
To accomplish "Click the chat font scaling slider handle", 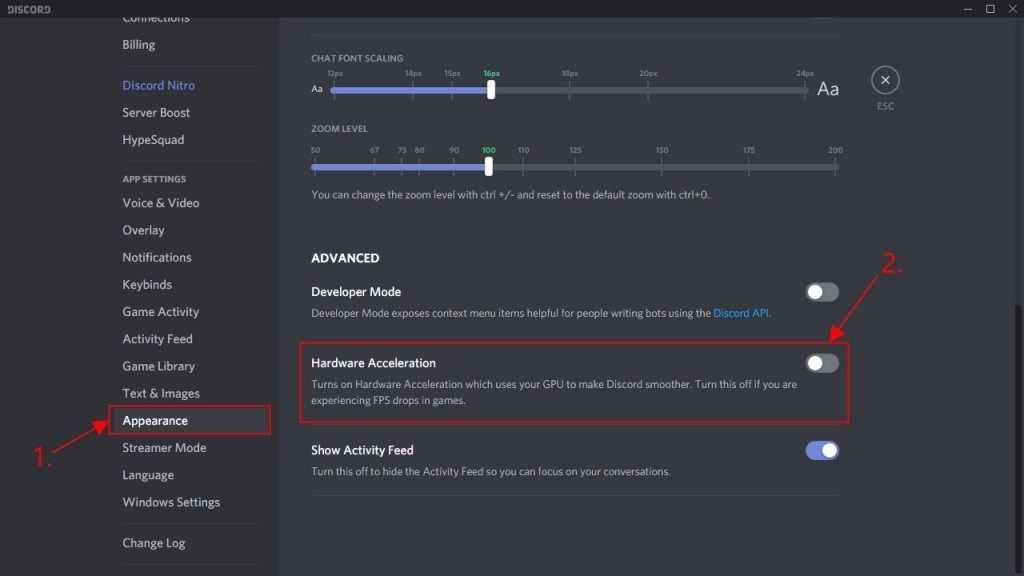I will [x=491, y=89].
